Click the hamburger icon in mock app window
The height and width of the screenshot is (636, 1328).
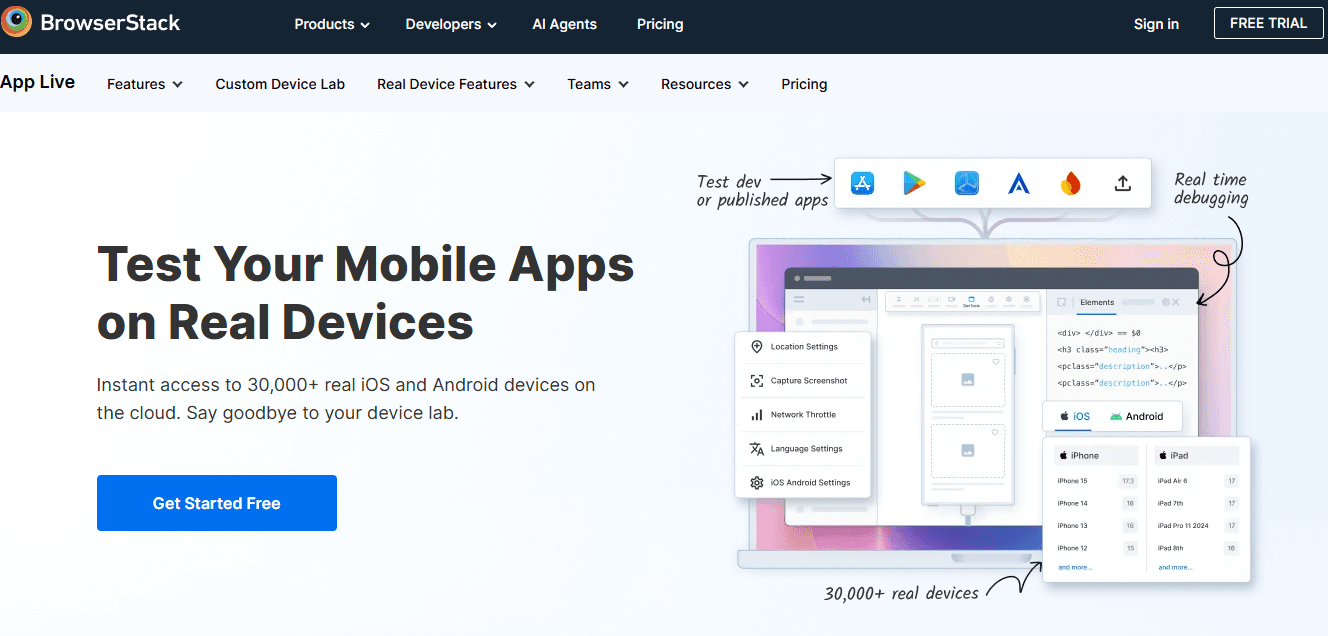tap(798, 300)
